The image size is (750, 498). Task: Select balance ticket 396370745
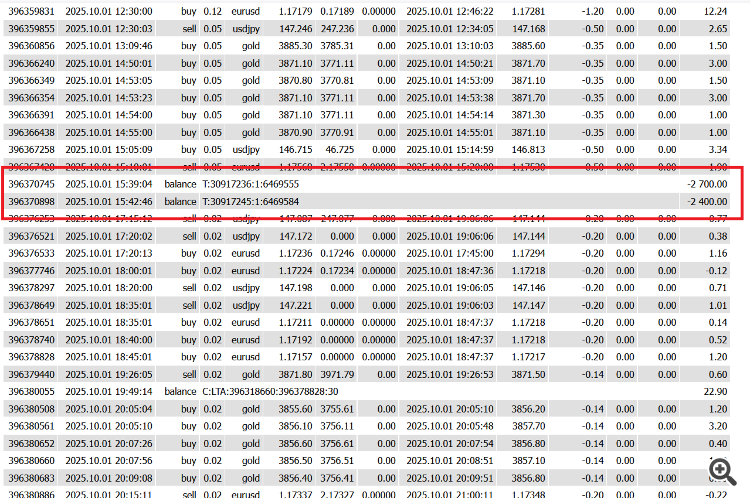[x=32, y=184]
